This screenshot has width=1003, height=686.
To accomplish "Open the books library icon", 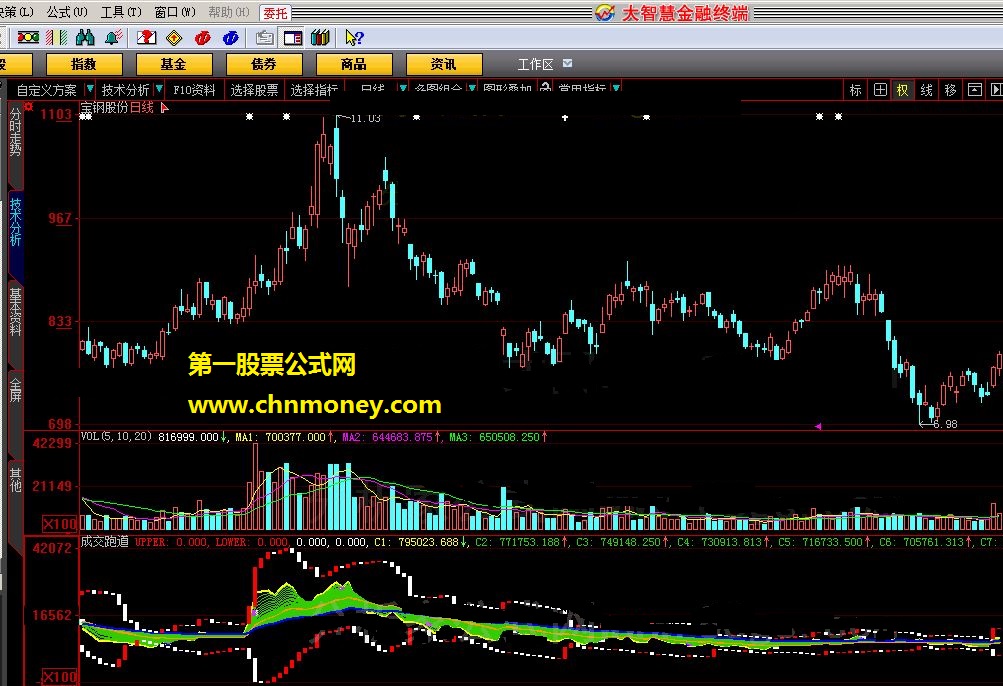I will (320, 38).
